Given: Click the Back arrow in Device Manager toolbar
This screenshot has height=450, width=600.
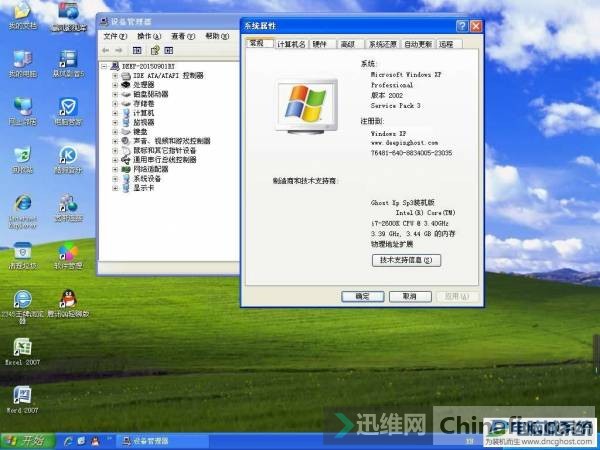Looking at the screenshot, I should 106,51.
